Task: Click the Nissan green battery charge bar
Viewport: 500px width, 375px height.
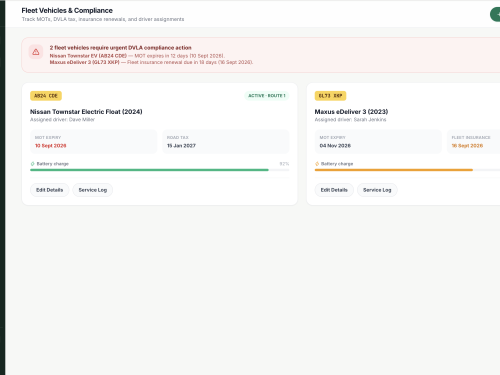Action: (160, 170)
